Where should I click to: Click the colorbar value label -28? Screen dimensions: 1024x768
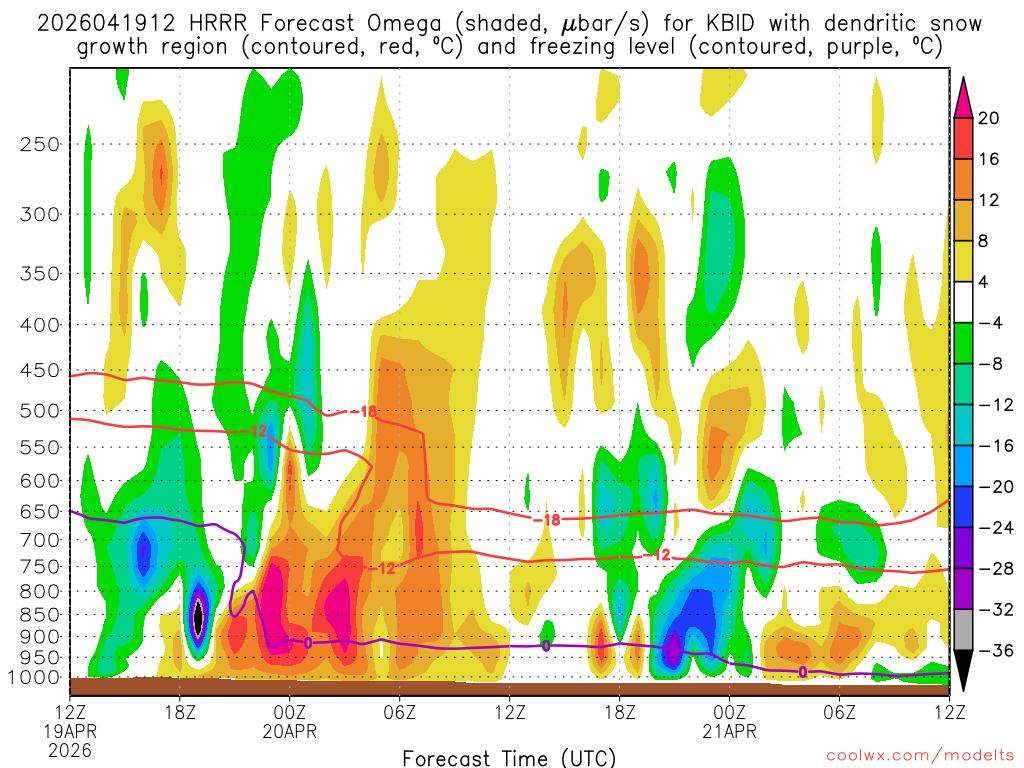[996, 569]
